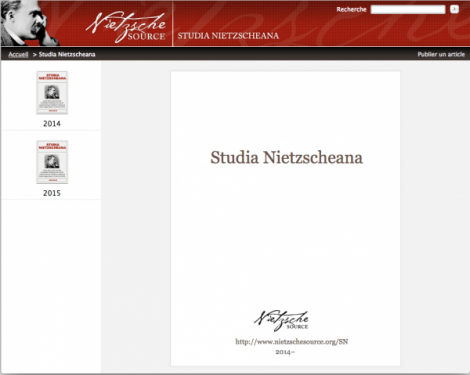Click the Studia Nietzscheana breadcrumb item
470x375 pixels.
[67, 54]
